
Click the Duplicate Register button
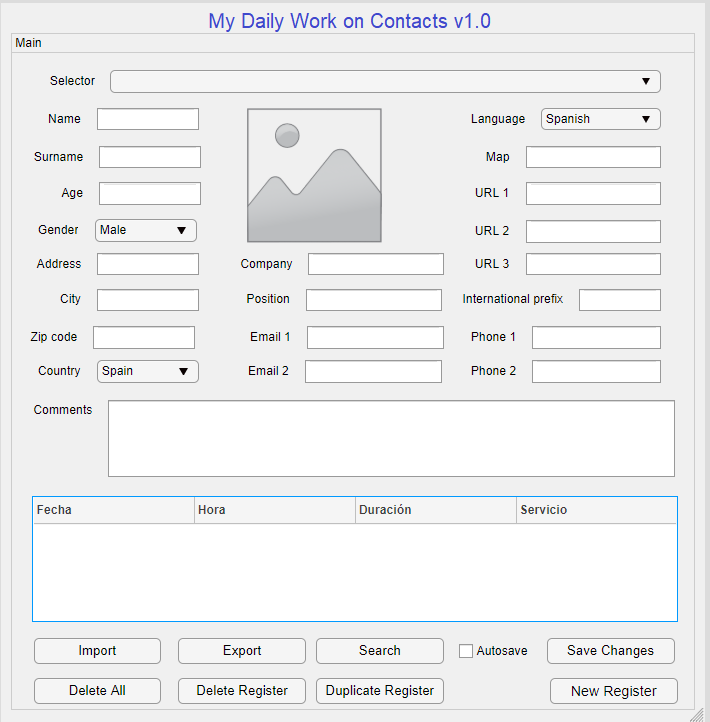pyautogui.click(x=380, y=691)
